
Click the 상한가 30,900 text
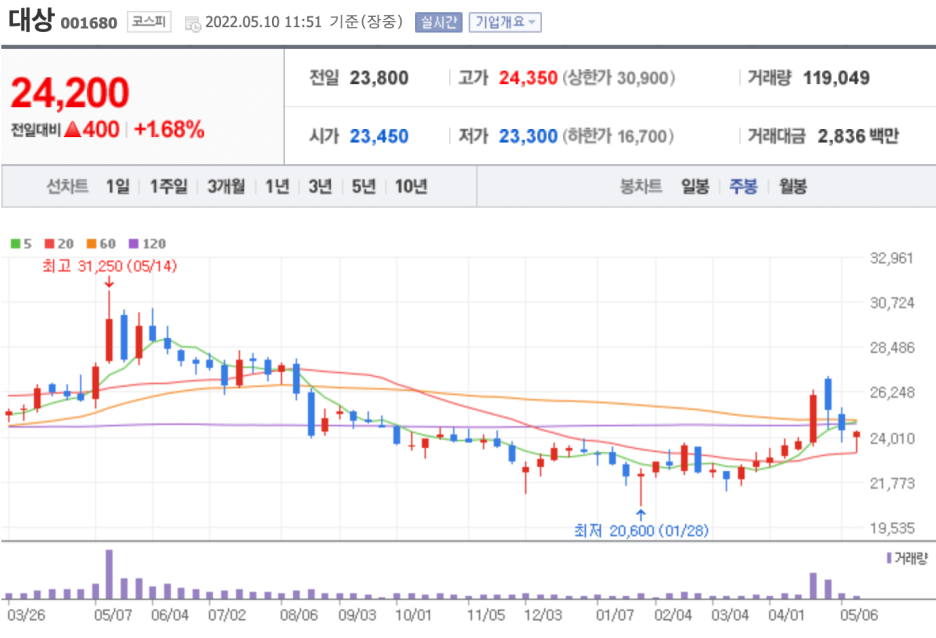(x=619, y=78)
